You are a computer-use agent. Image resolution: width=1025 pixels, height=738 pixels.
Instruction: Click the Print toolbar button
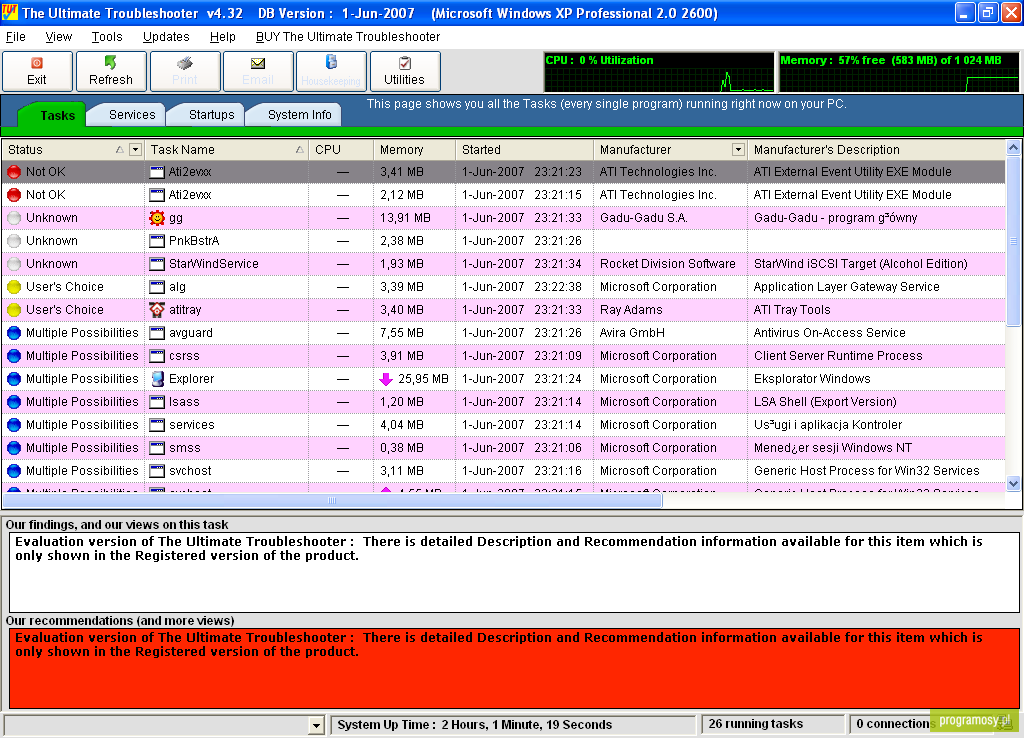pos(184,71)
